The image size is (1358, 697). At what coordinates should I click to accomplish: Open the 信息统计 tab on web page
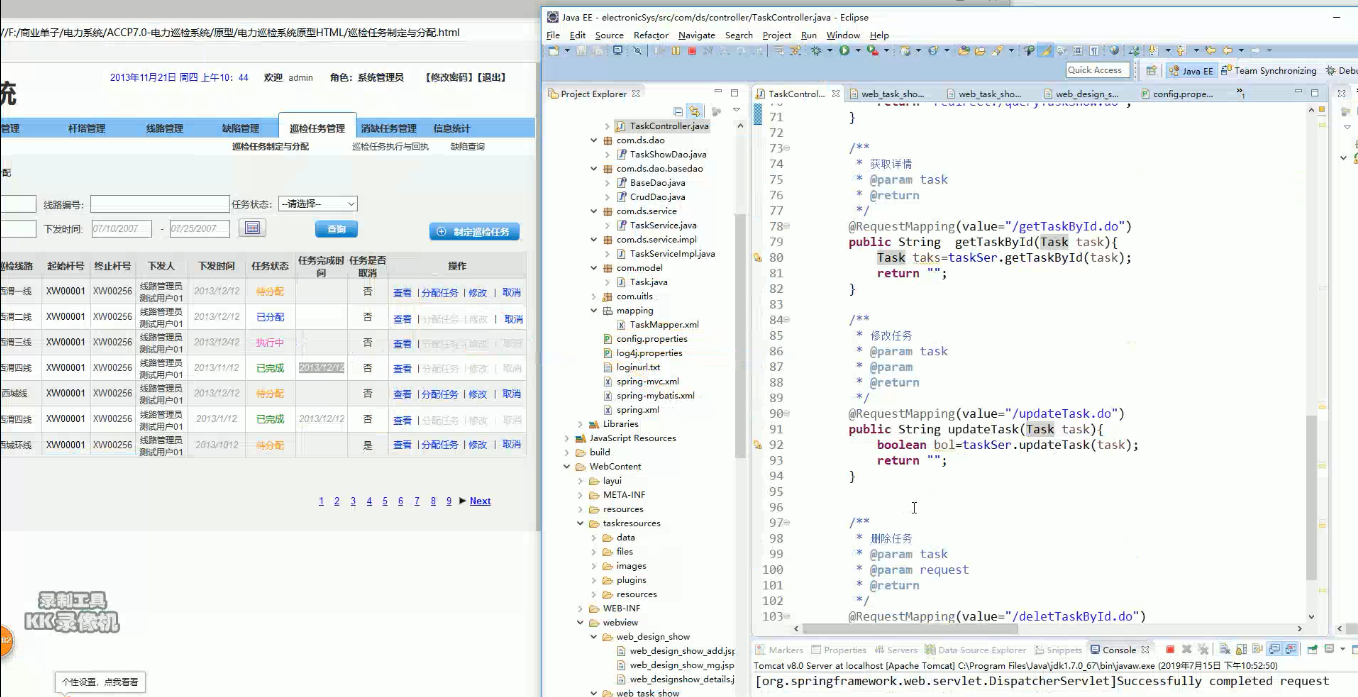coord(451,128)
